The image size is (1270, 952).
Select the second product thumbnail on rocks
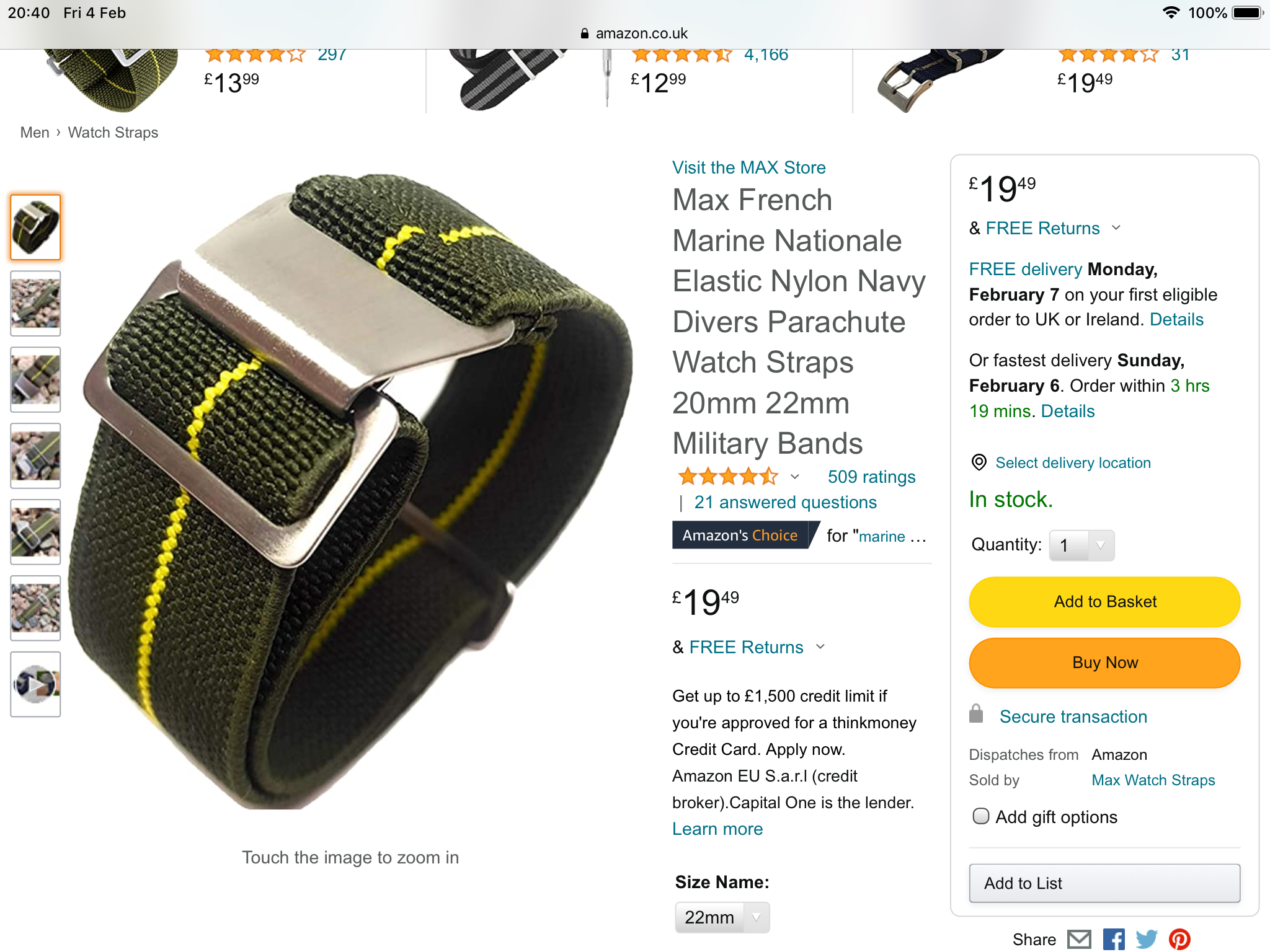[x=35, y=303]
